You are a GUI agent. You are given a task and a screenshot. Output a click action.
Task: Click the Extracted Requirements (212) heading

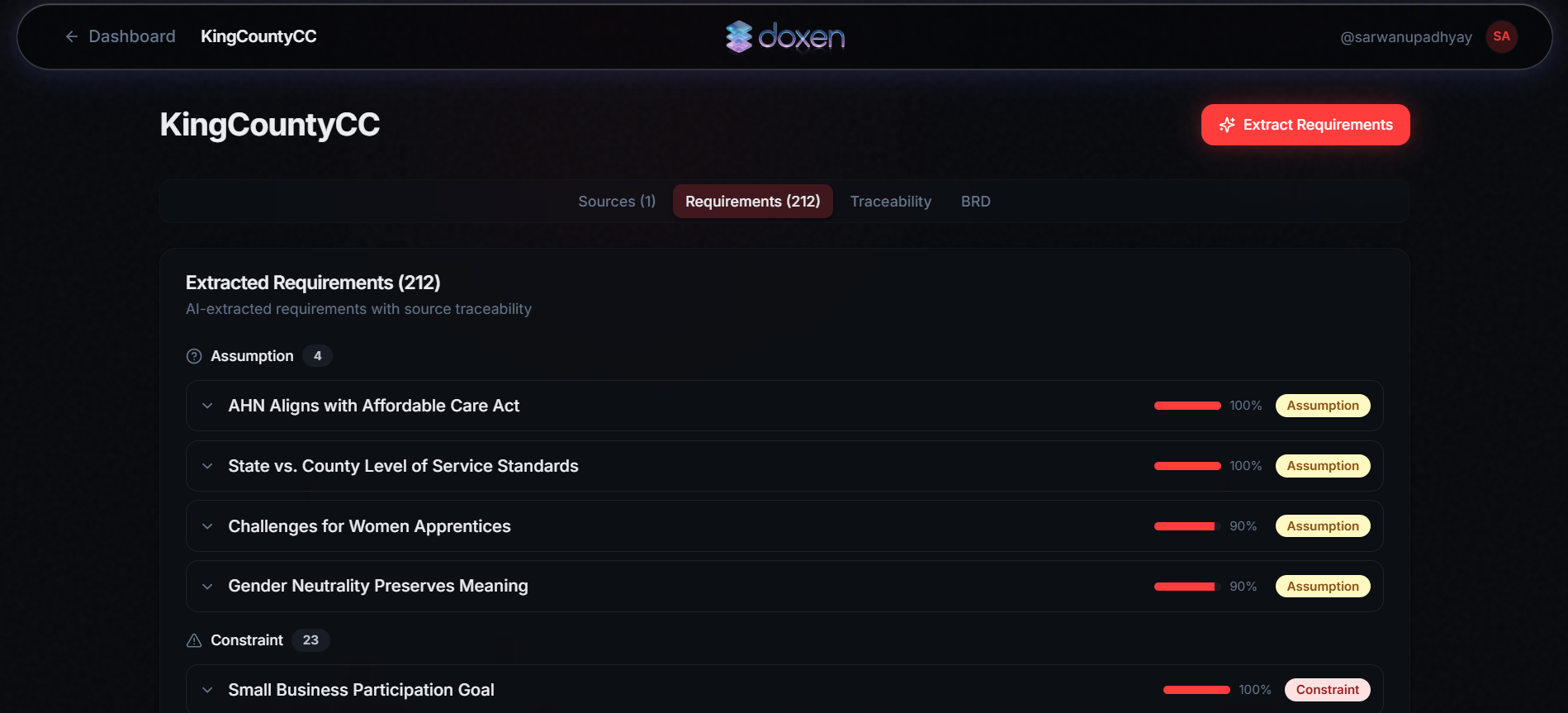coord(313,283)
